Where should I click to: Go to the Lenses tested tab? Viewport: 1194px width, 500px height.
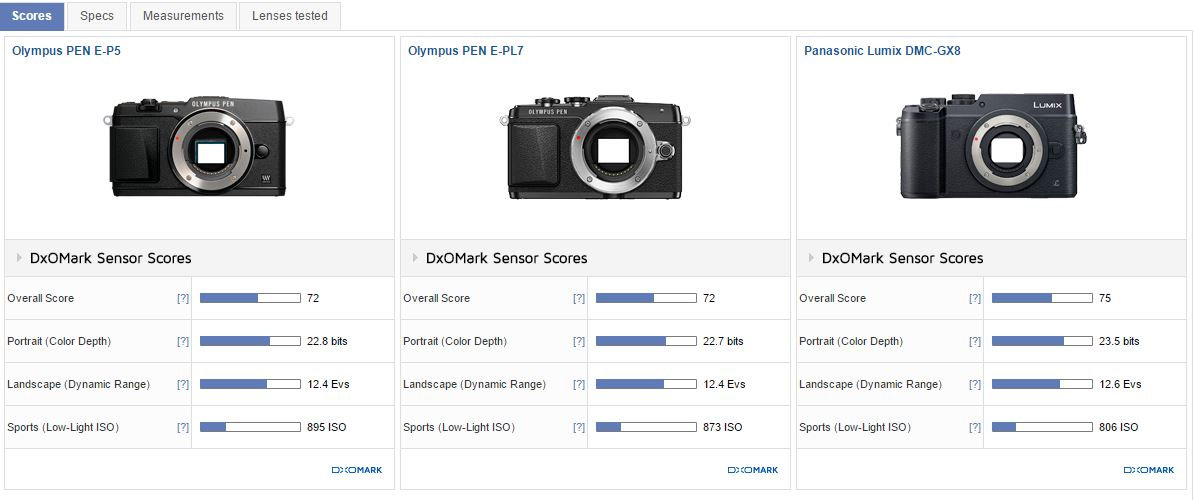290,16
